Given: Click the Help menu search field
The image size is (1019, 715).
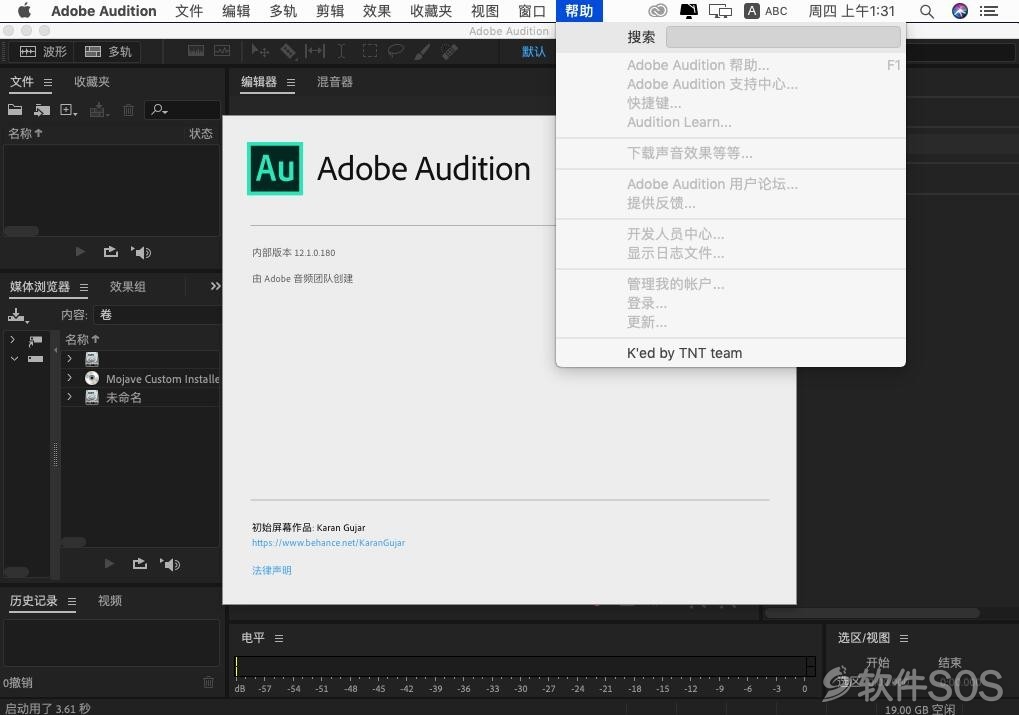Looking at the screenshot, I should 783,37.
